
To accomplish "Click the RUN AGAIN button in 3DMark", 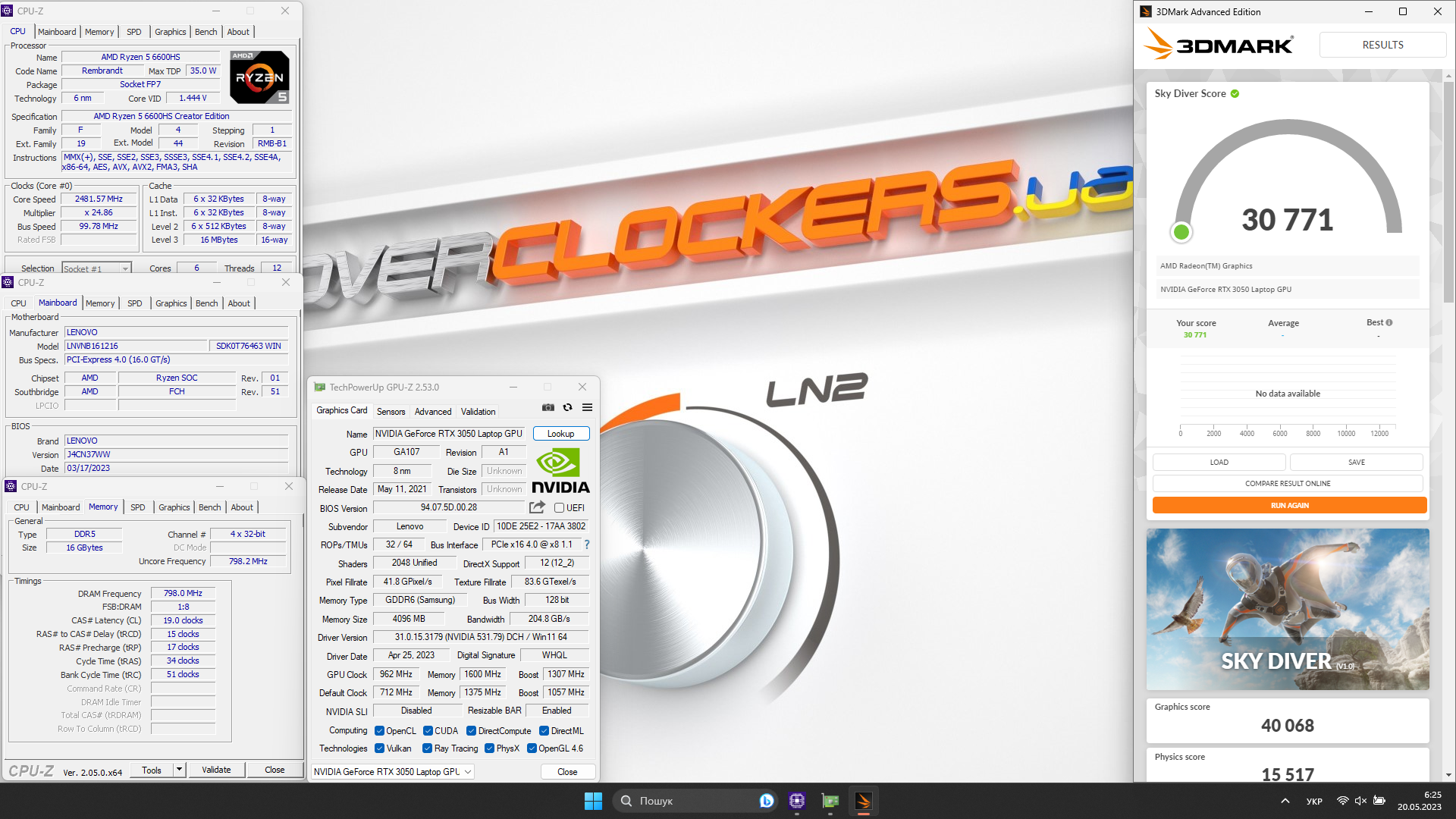I will (1289, 505).
